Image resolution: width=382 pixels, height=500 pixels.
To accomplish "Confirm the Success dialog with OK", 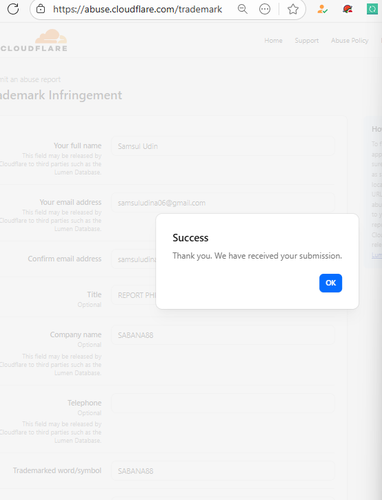I will point(330,283).
